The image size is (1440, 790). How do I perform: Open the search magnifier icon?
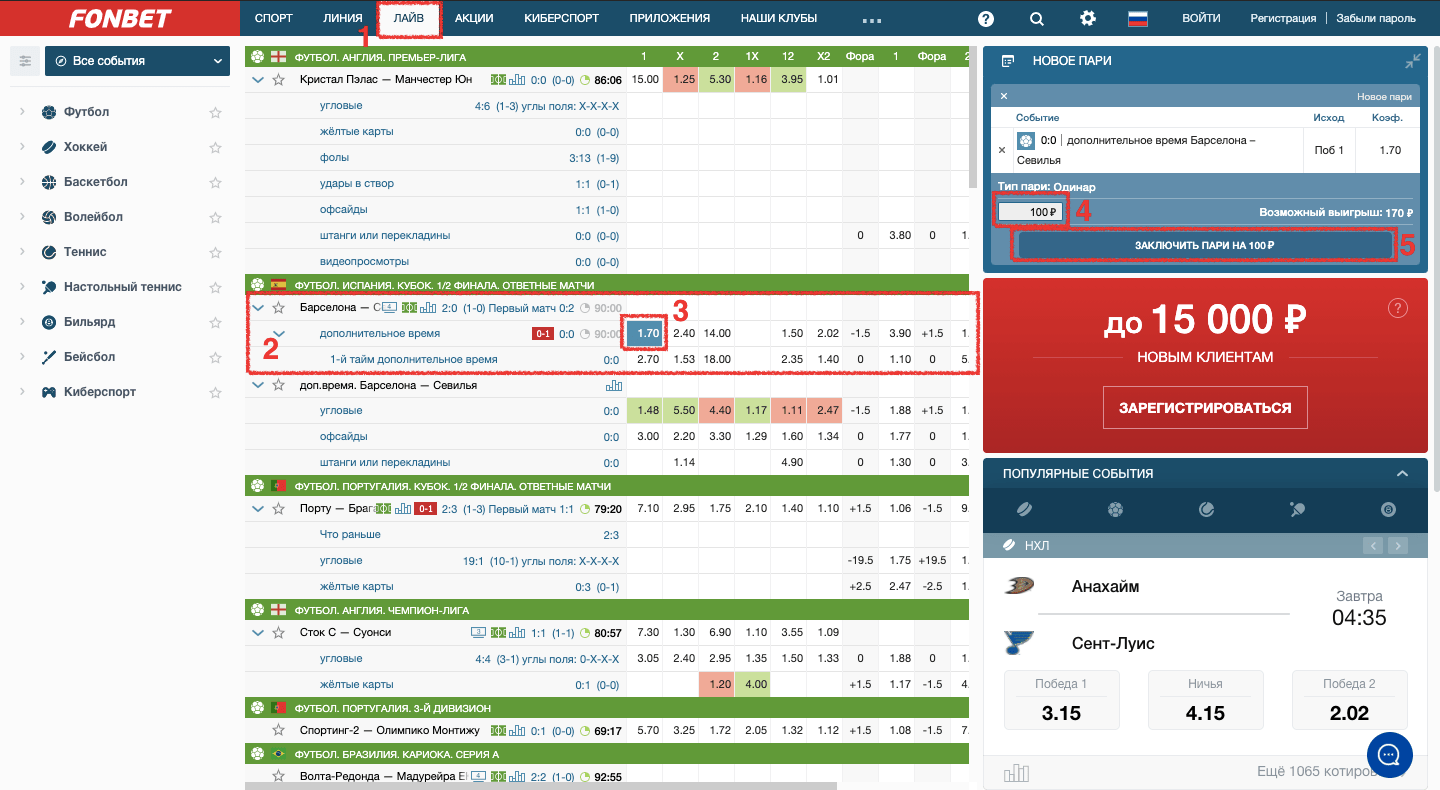(1037, 18)
